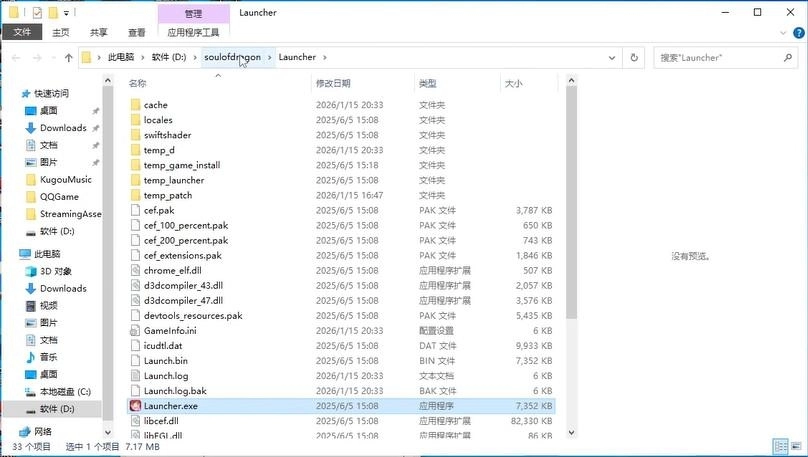Image resolution: width=808 pixels, height=457 pixels.
Task: Click the locales folder icon
Action: pos(136,120)
